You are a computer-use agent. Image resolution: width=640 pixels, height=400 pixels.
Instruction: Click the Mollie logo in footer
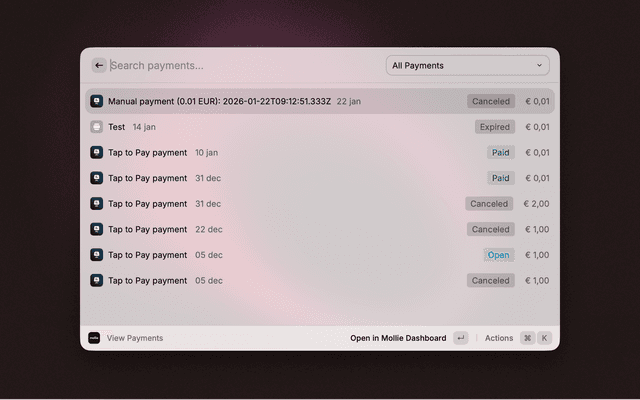[x=94, y=338]
